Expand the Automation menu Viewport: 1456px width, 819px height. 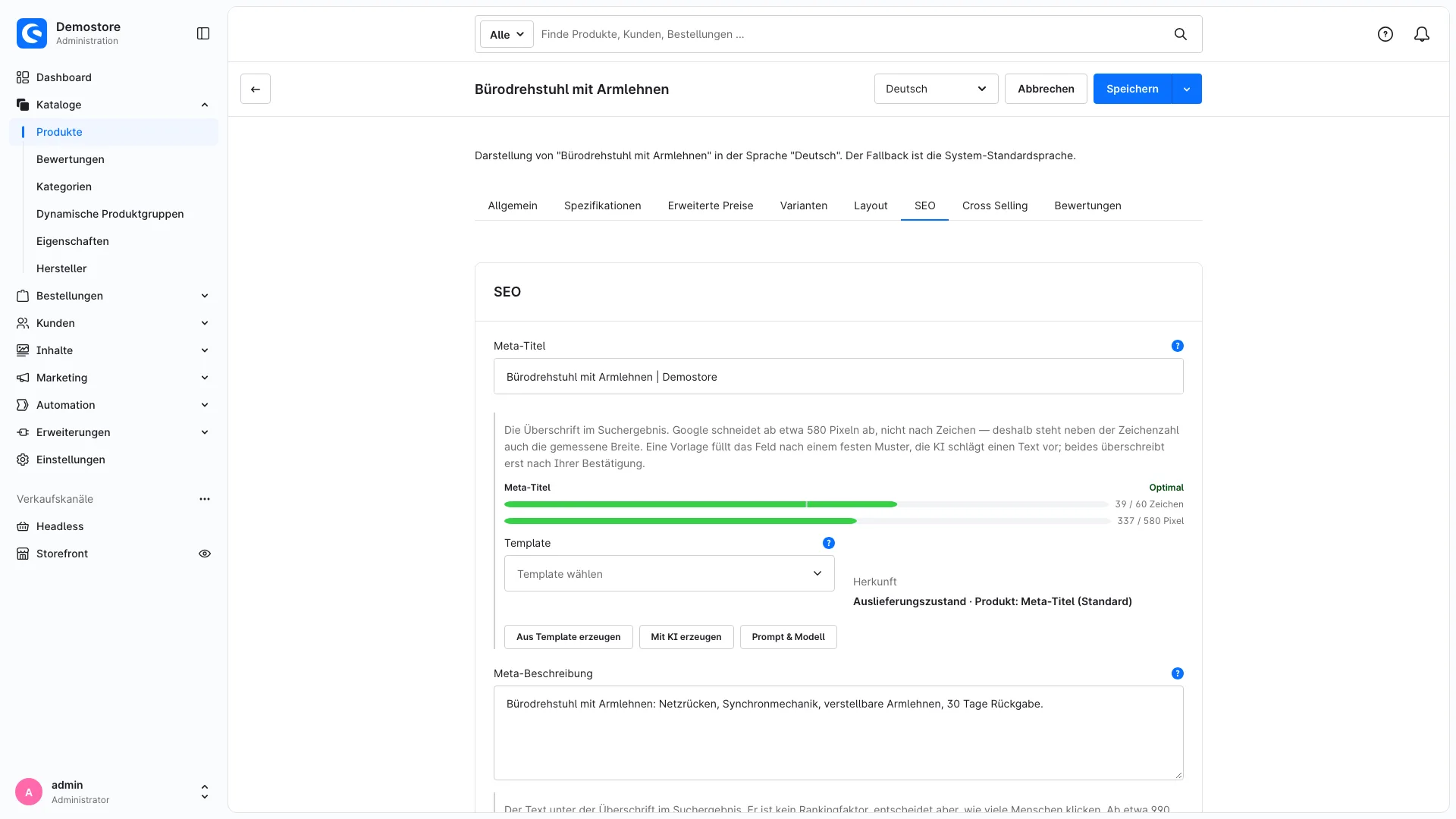click(205, 405)
